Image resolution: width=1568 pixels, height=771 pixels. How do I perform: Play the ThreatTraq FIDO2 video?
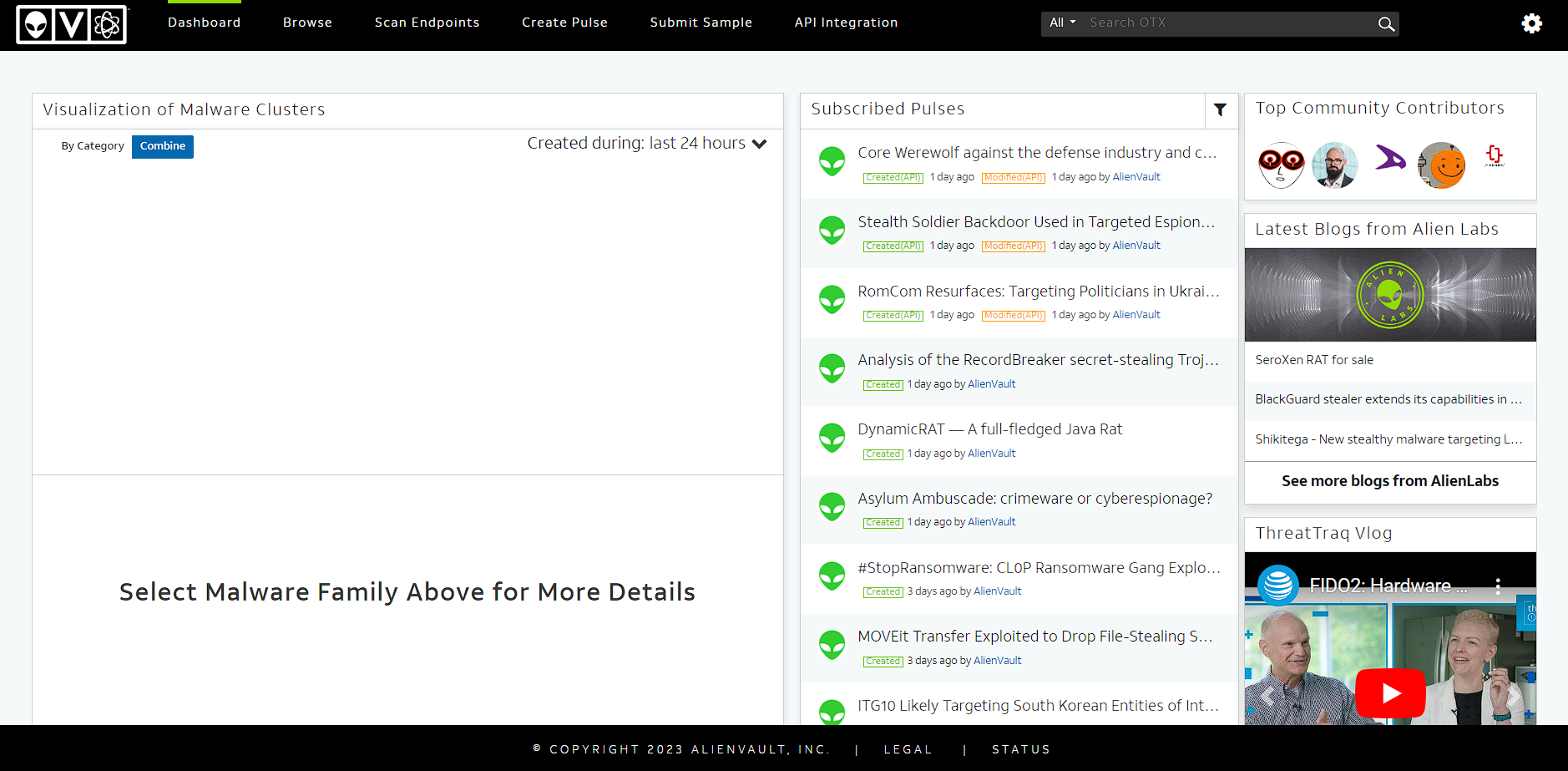(1389, 692)
